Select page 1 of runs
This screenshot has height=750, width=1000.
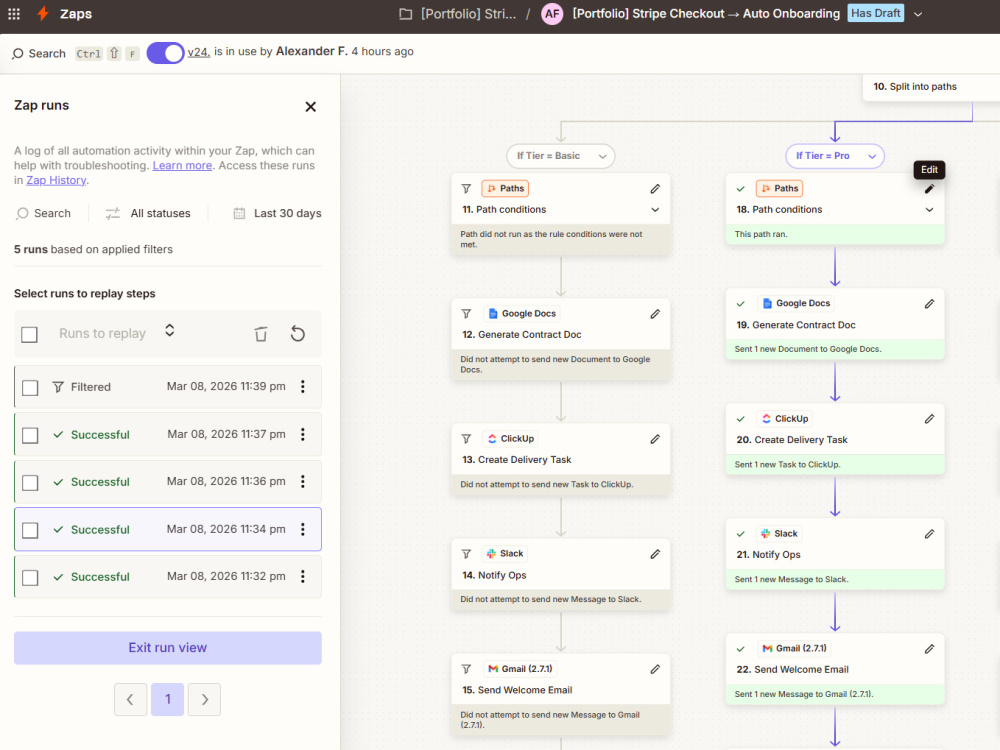point(168,700)
